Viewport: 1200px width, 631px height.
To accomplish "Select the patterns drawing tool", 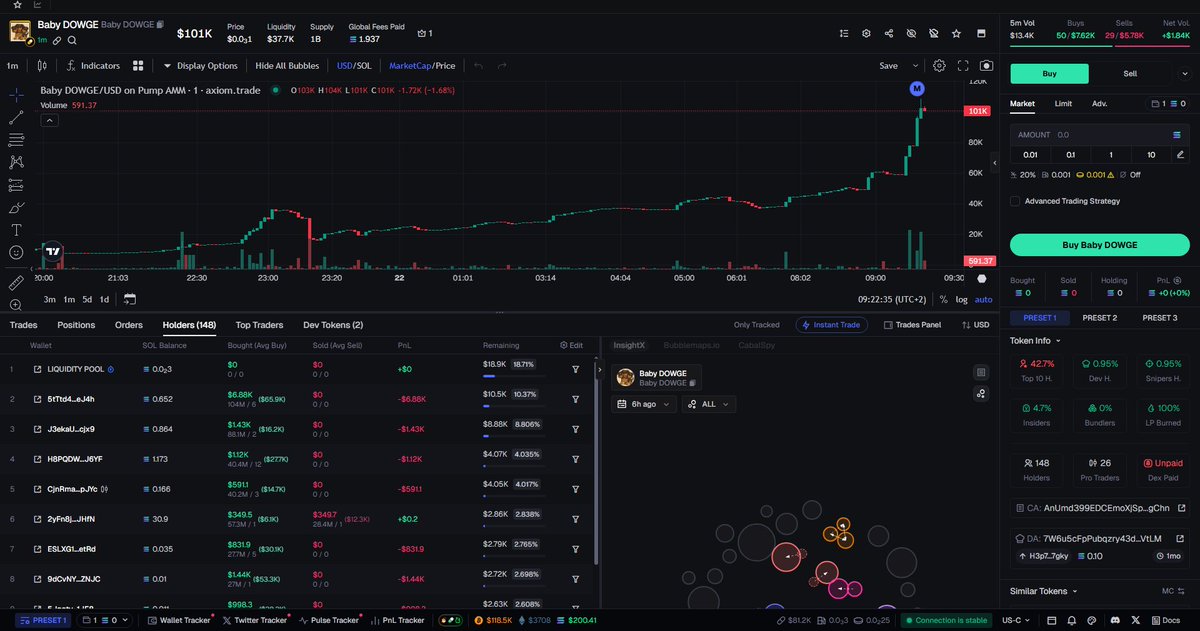I will click(x=16, y=162).
